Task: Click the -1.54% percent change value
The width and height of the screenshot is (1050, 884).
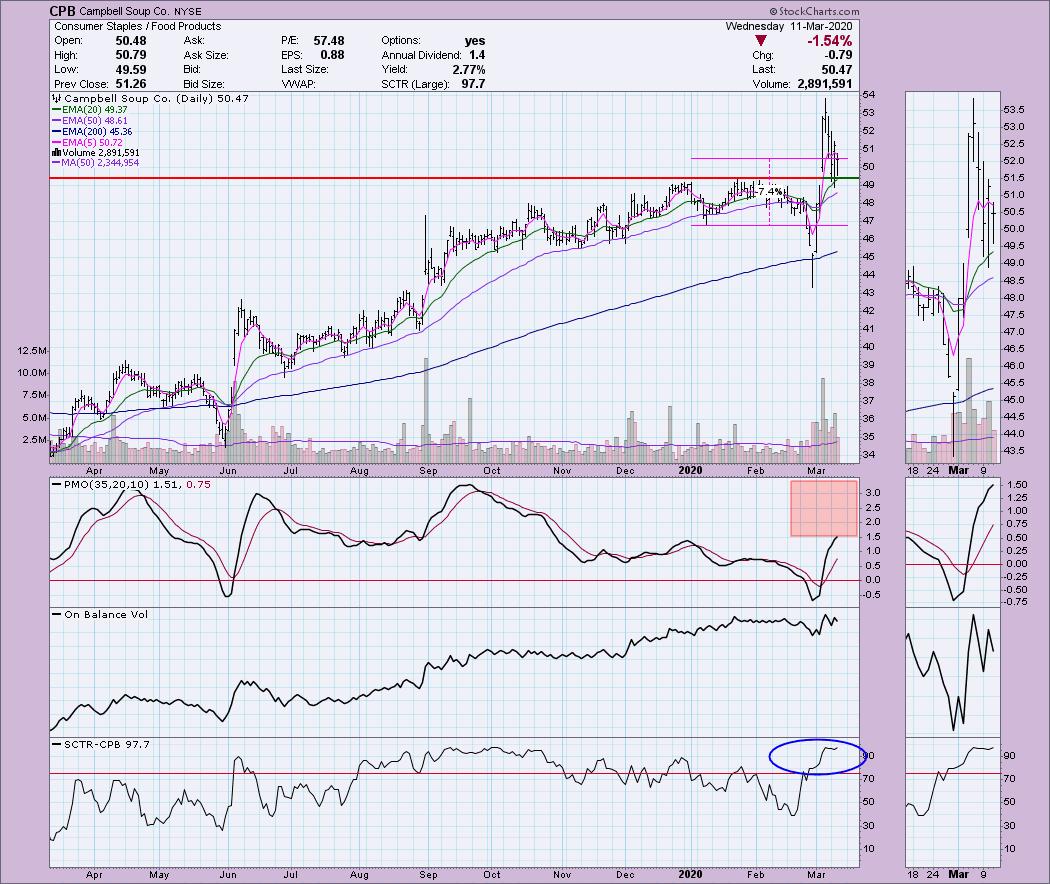Action: (x=829, y=41)
